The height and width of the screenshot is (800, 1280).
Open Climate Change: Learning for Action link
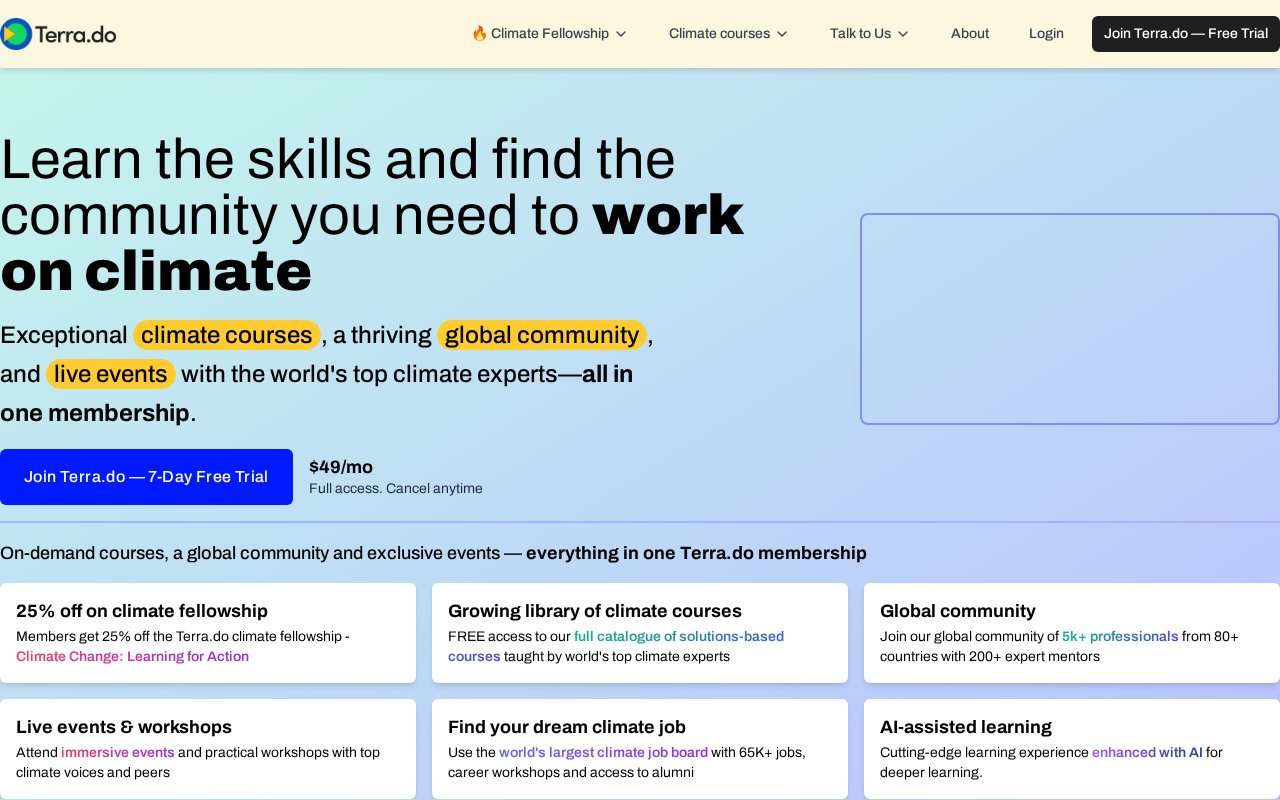click(132, 656)
